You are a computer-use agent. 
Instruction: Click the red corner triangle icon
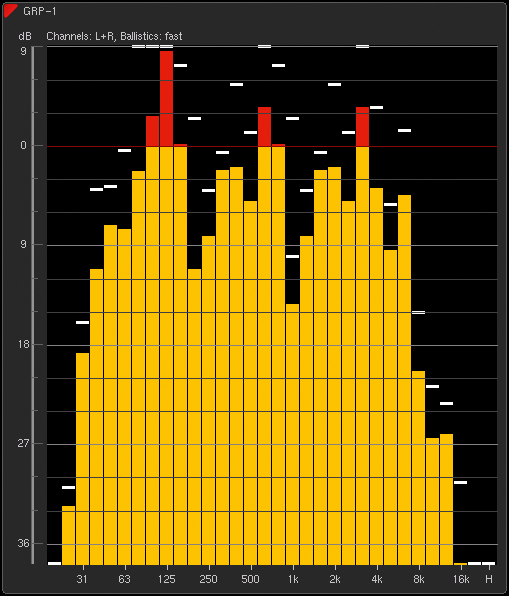pos(9,10)
